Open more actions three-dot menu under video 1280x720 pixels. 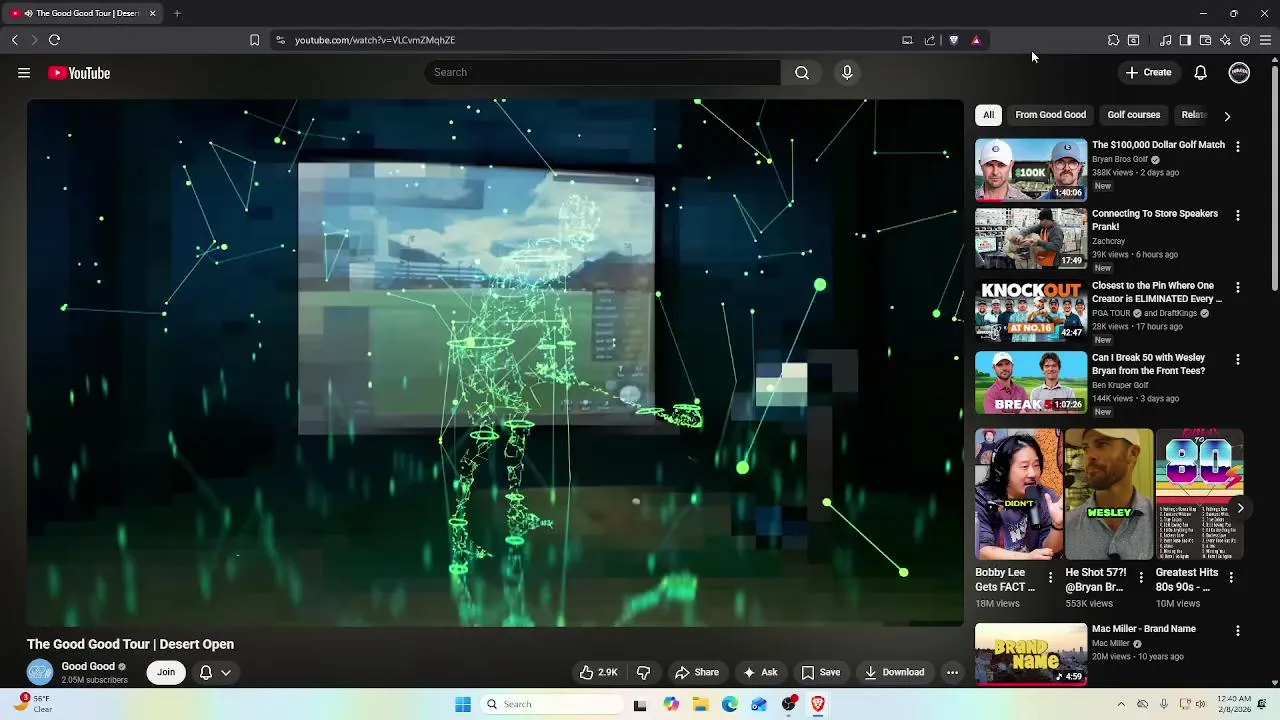952,672
